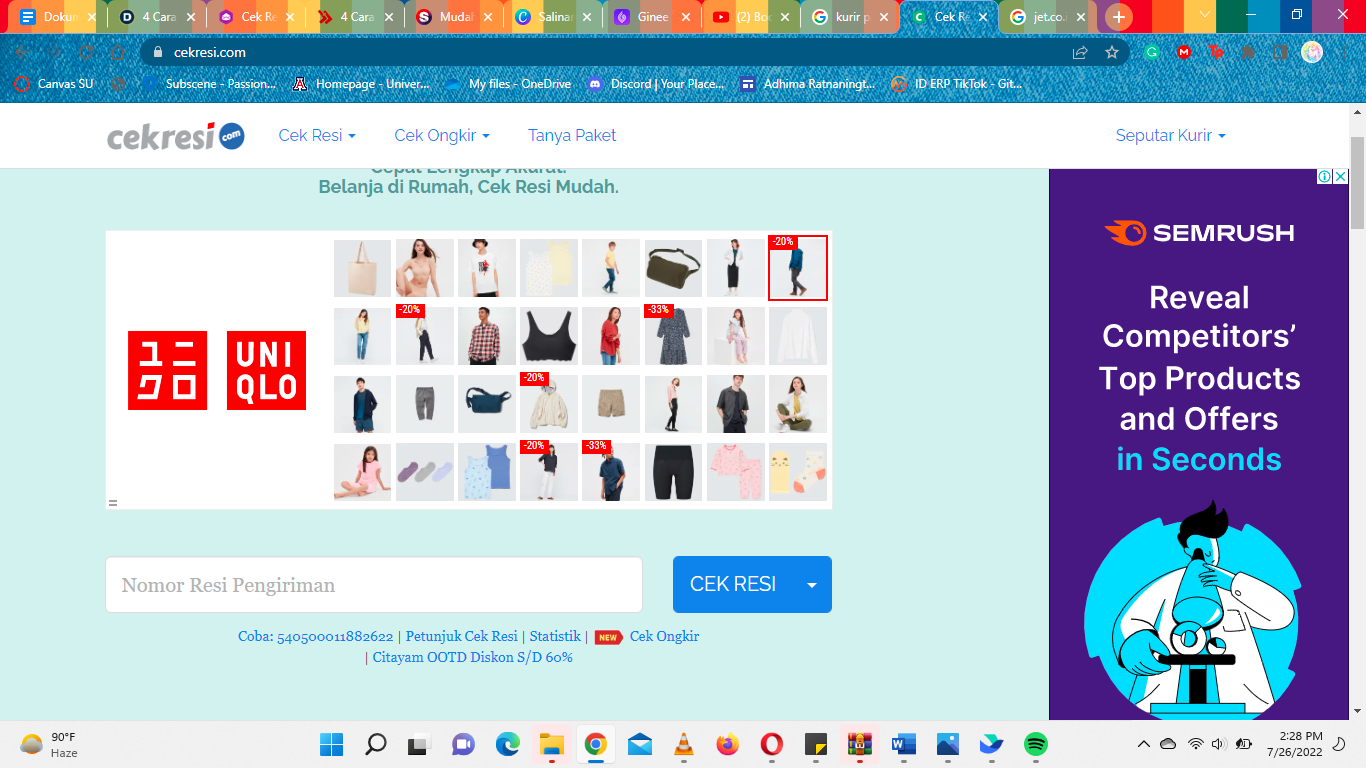Launch Opera from the taskbar

click(x=771, y=744)
